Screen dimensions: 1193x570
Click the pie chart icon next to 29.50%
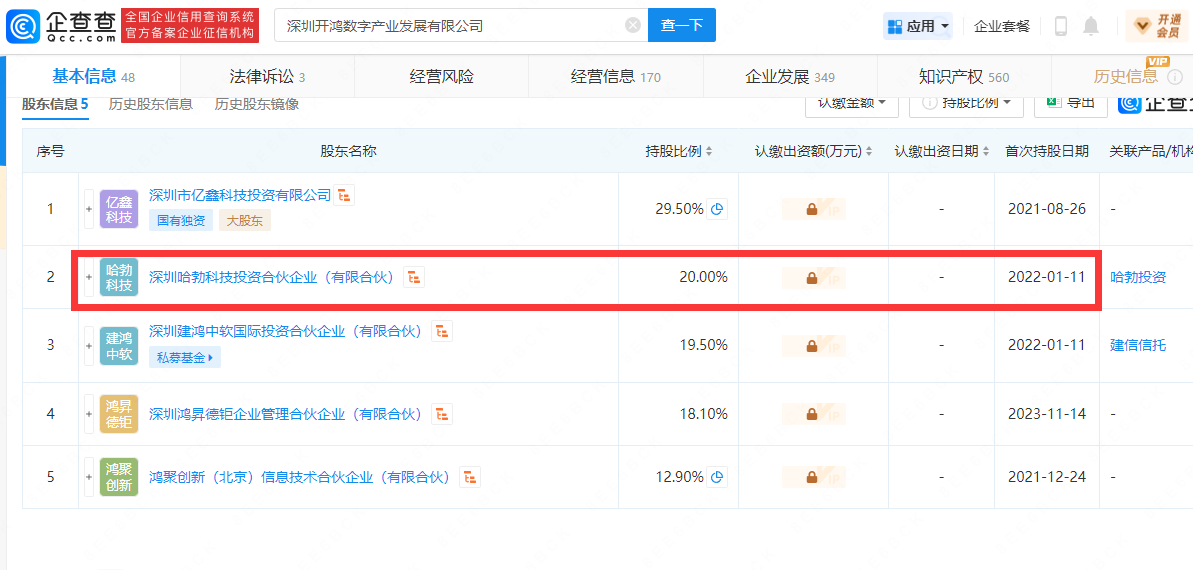[x=717, y=209]
